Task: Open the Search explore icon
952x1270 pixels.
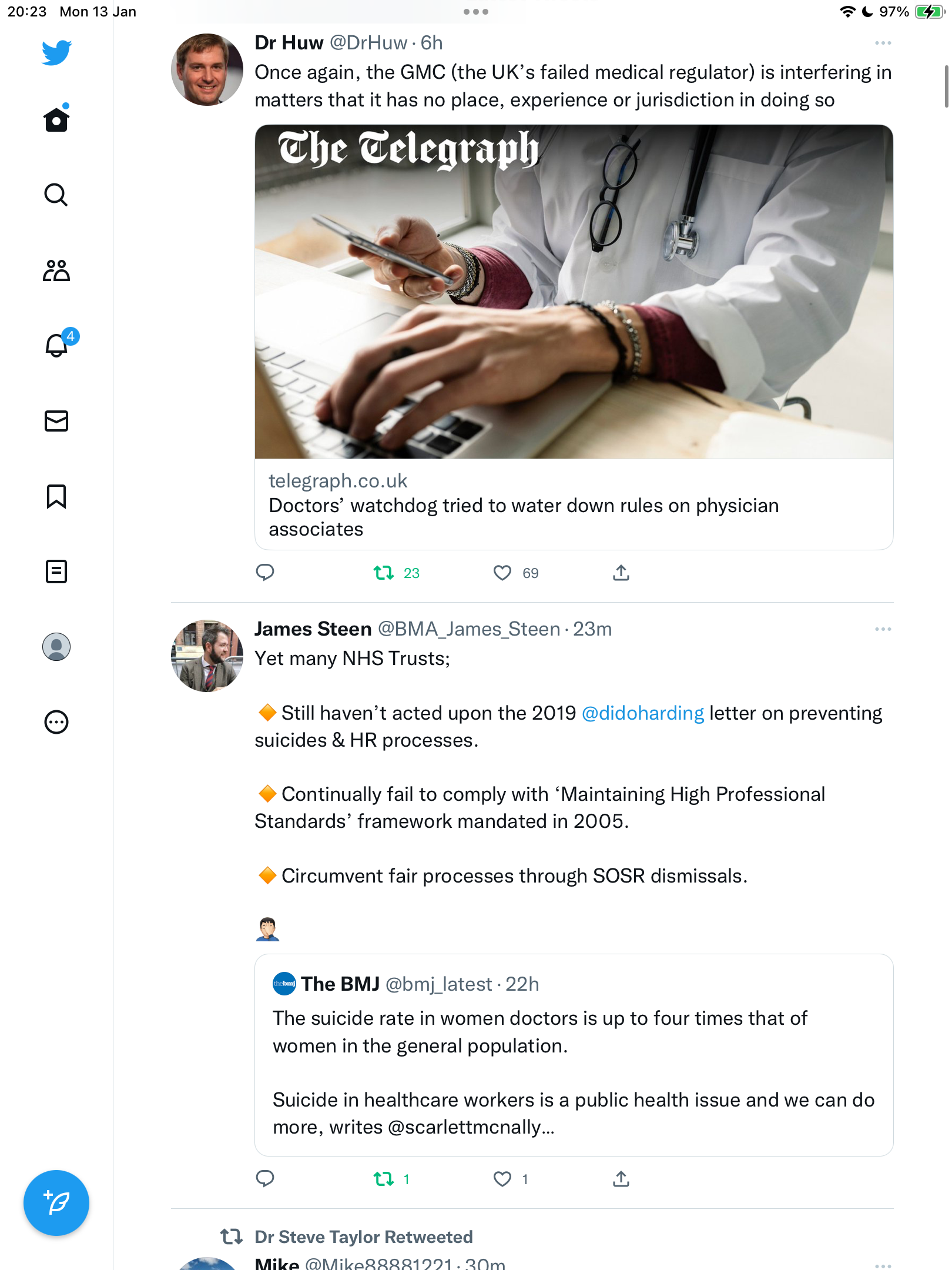Action: coord(56,195)
